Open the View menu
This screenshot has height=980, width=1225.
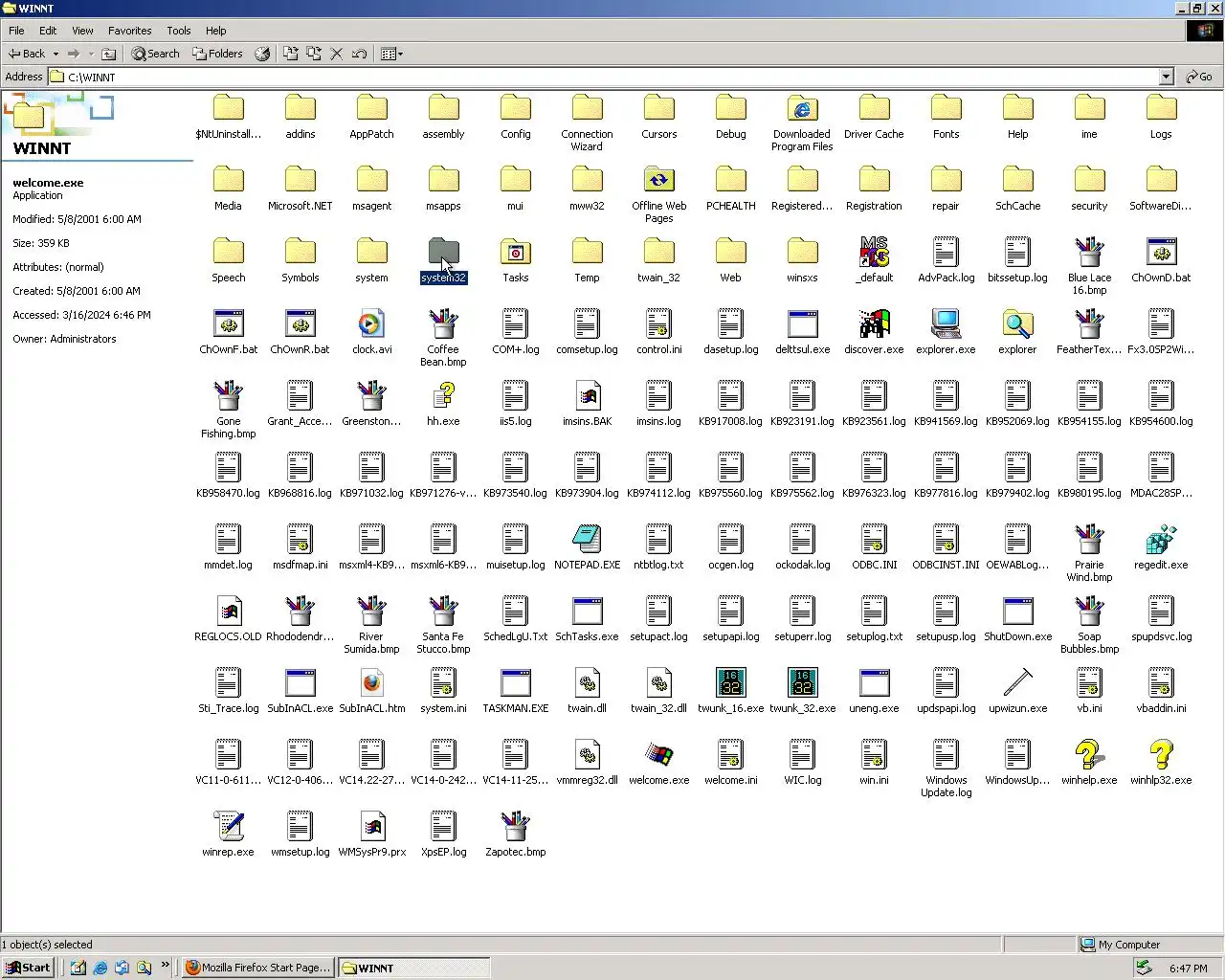(83, 31)
